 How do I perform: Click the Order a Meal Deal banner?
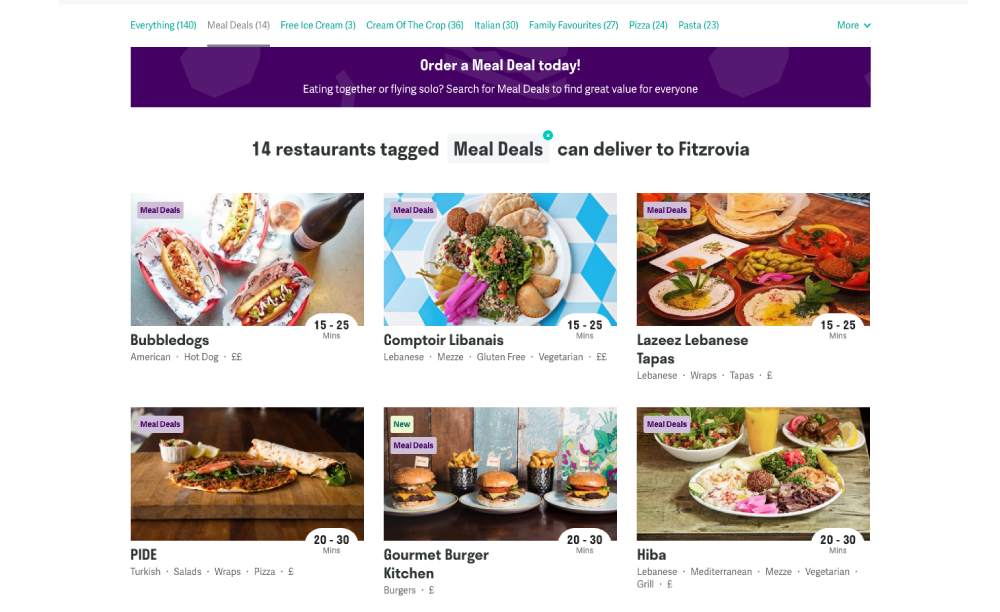(x=500, y=77)
